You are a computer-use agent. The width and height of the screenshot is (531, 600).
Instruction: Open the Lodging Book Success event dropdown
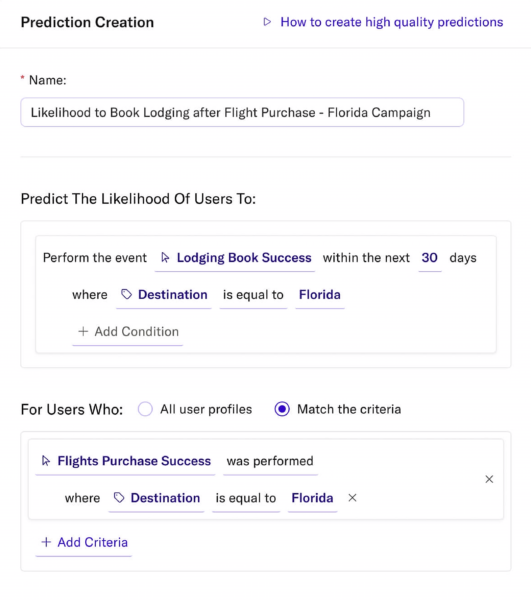[235, 258]
